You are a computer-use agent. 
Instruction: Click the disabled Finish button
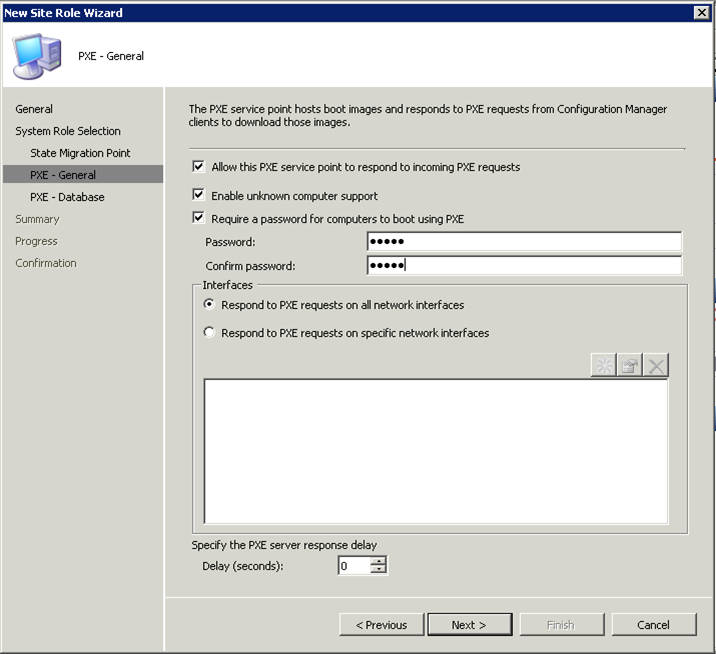click(562, 625)
